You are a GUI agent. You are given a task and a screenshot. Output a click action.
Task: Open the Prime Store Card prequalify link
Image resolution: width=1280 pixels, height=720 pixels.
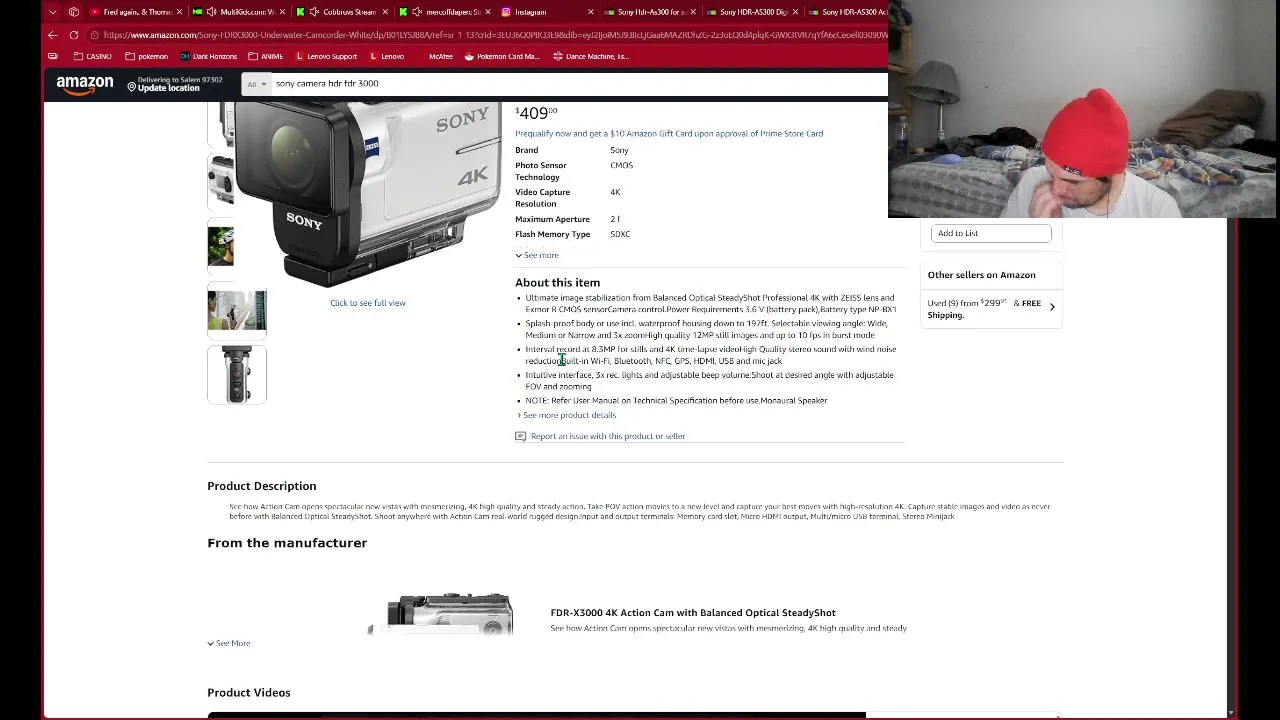click(x=669, y=133)
